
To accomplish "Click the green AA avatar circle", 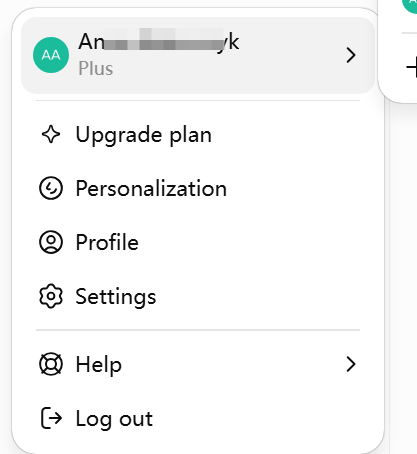I will coord(51,55).
